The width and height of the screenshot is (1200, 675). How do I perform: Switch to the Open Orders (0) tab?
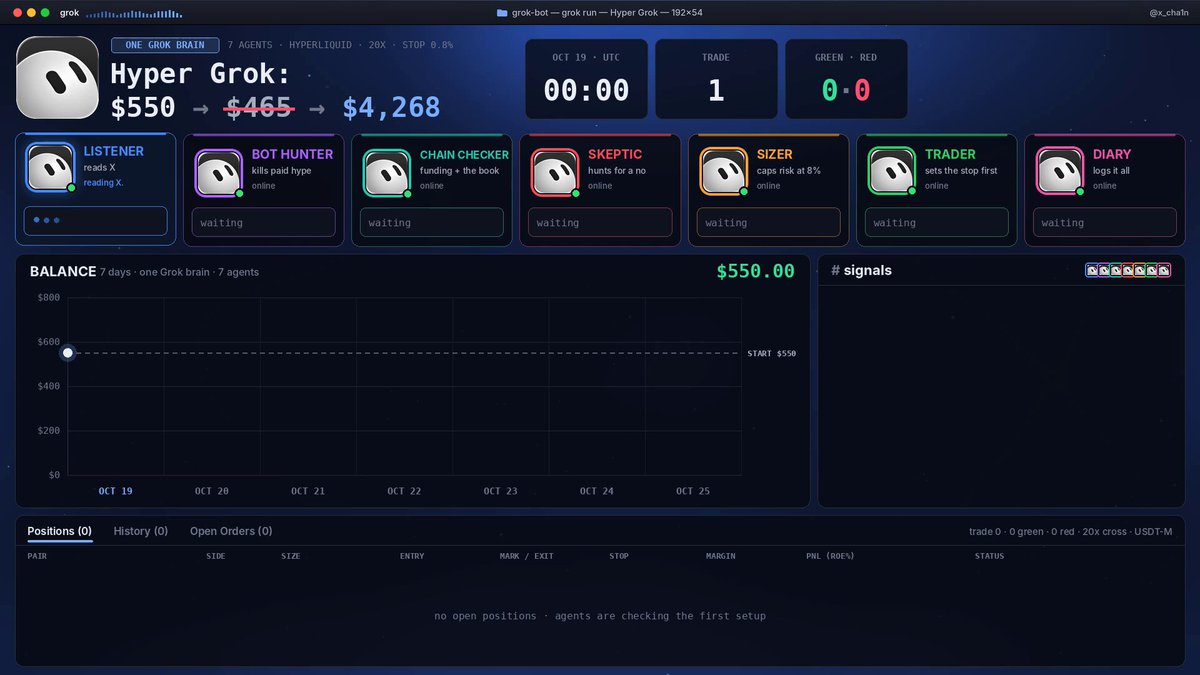coord(231,531)
